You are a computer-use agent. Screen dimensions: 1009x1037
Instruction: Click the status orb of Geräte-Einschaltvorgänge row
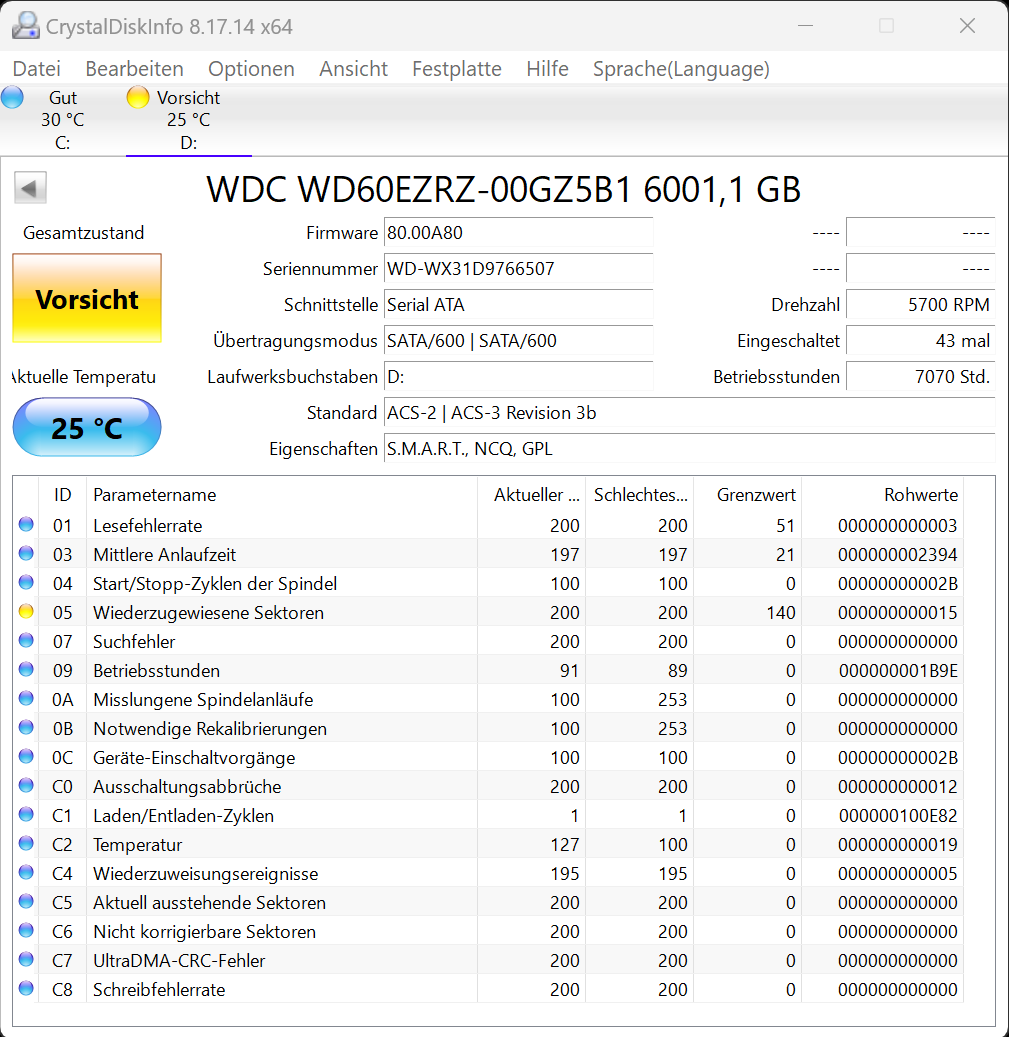click(x=26, y=757)
